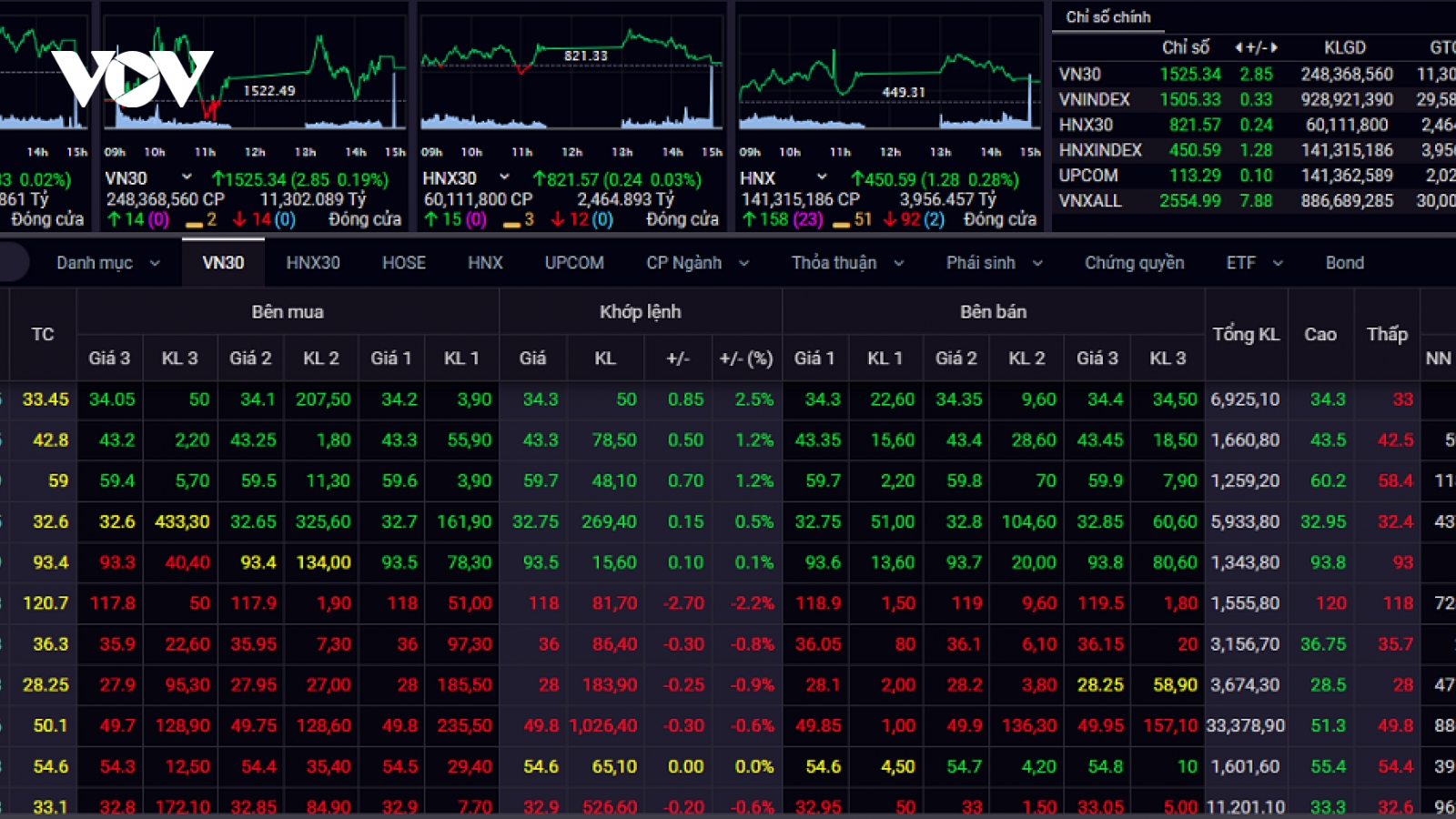Click the HNX intraday chart
The width and height of the screenshot is (1456, 819).
[889, 73]
